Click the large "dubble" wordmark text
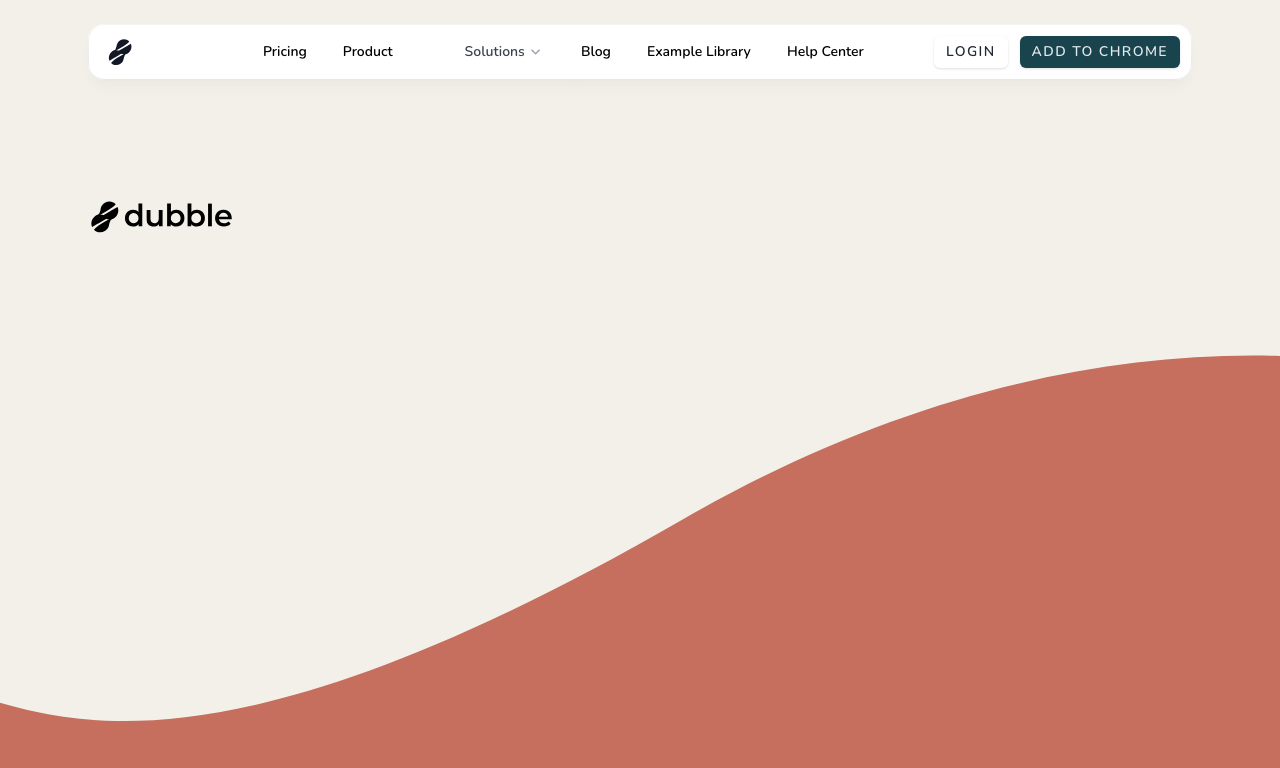1280x768 pixels. [x=178, y=216]
